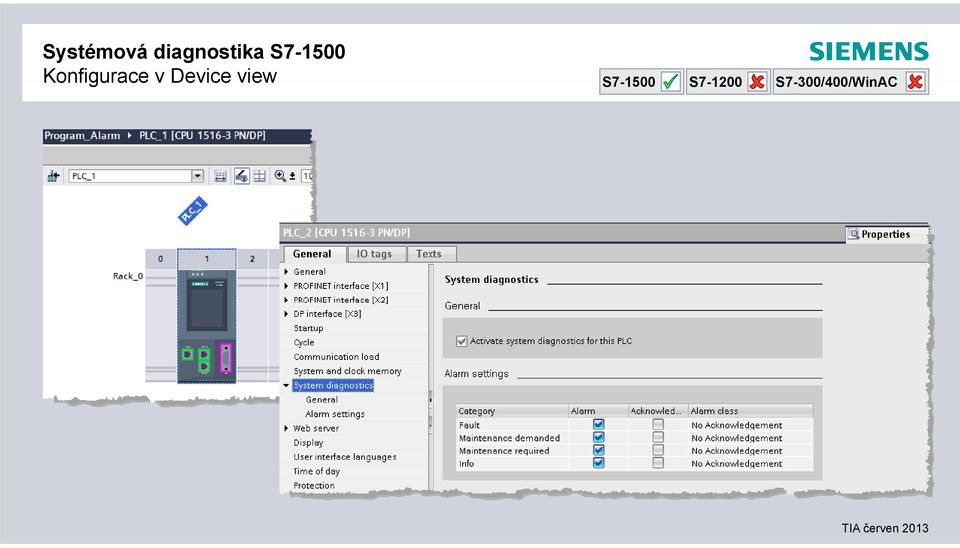Image resolution: width=960 pixels, height=548 pixels.
Task: Click the go-to-network-view icon in device toolbar
Action: (53, 176)
